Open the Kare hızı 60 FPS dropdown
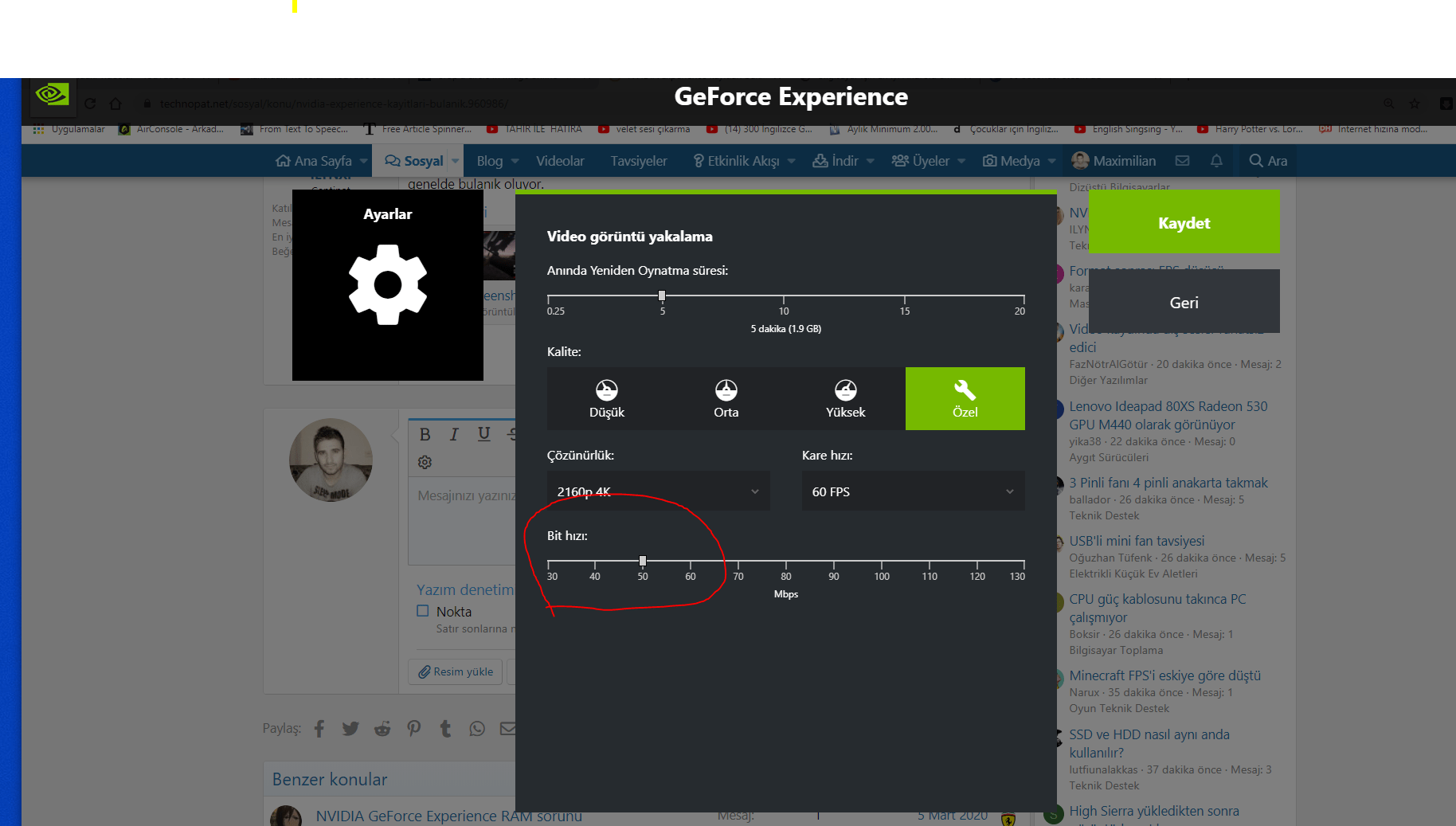 click(914, 491)
